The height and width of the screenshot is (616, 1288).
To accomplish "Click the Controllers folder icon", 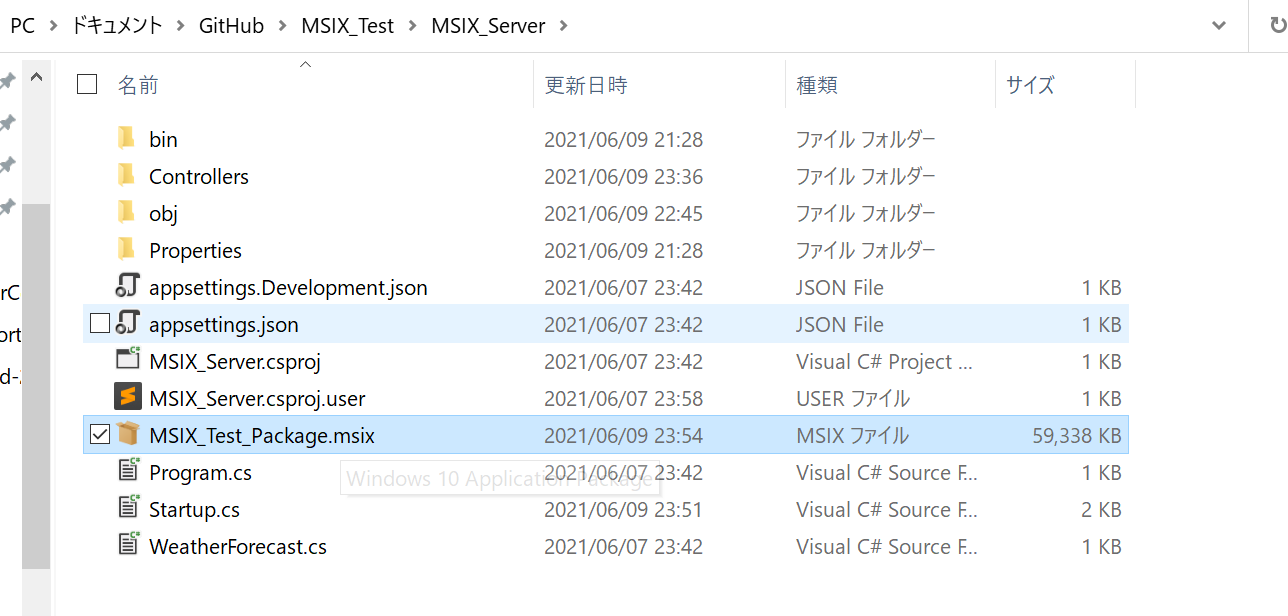I will click(126, 175).
